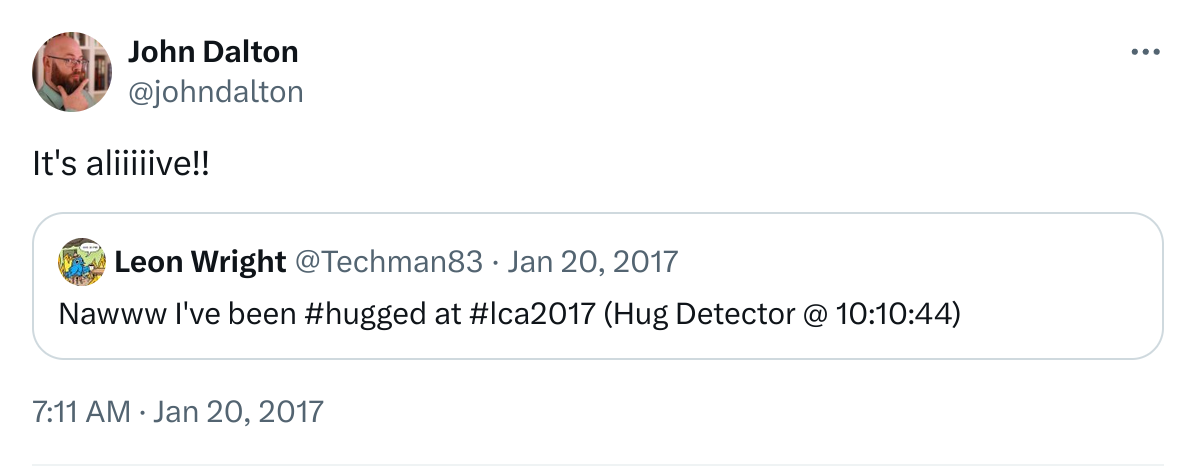Click the dot separator before the quoted date
This screenshot has height=468, width=1194.
(497, 262)
